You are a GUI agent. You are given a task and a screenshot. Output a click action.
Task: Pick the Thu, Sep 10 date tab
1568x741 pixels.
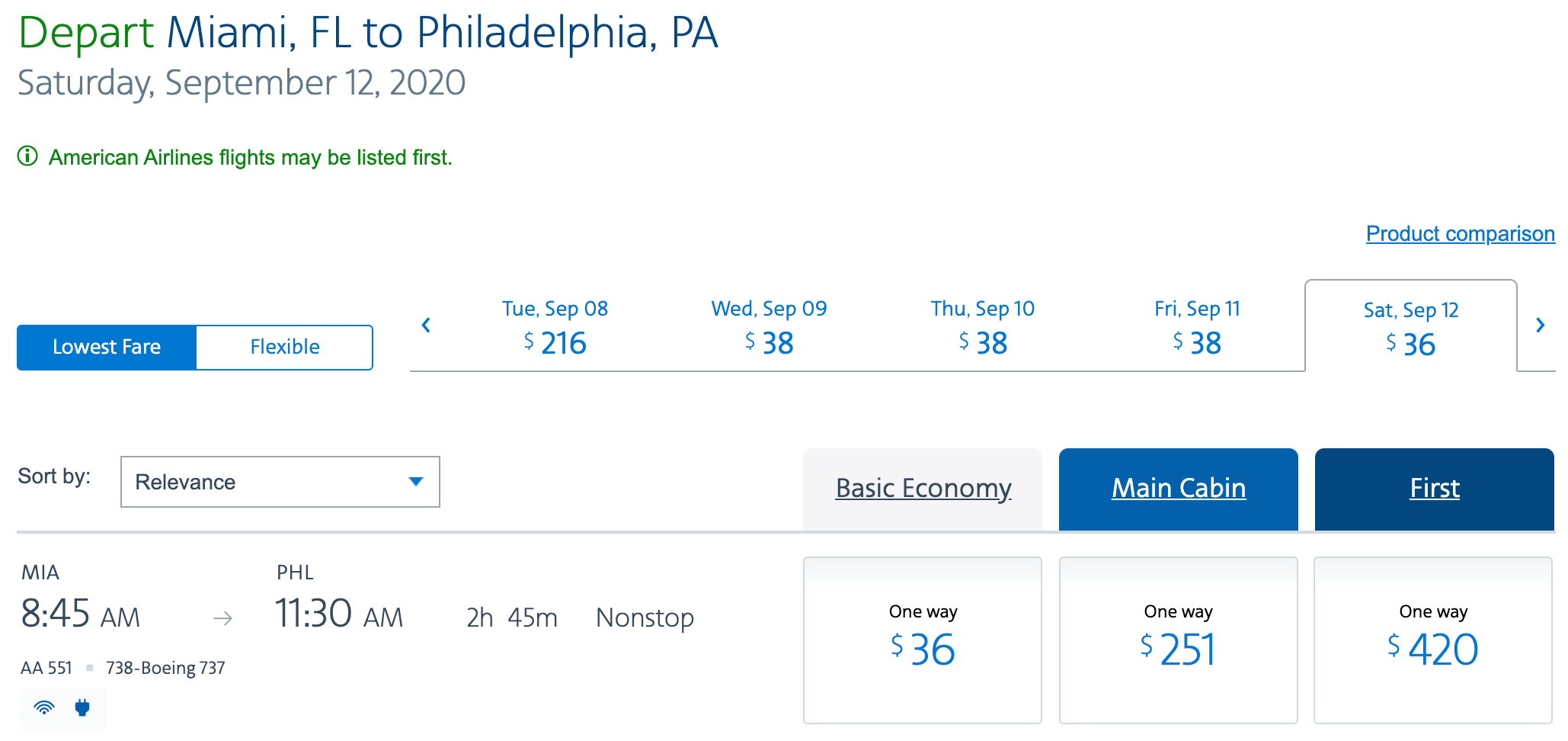(x=983, y=328)
